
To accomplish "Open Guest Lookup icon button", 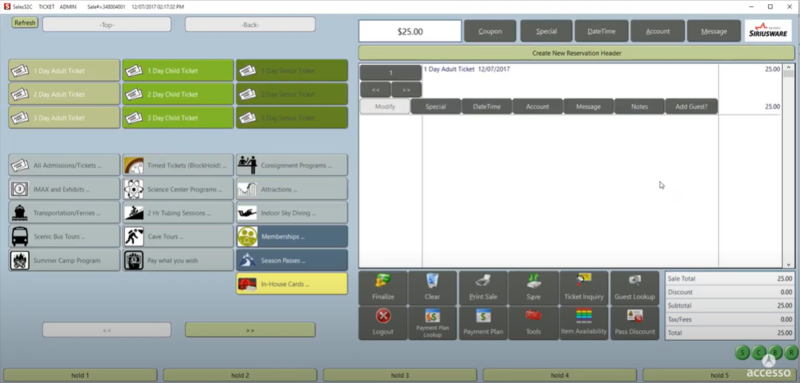I will click(x=635, y=288).
